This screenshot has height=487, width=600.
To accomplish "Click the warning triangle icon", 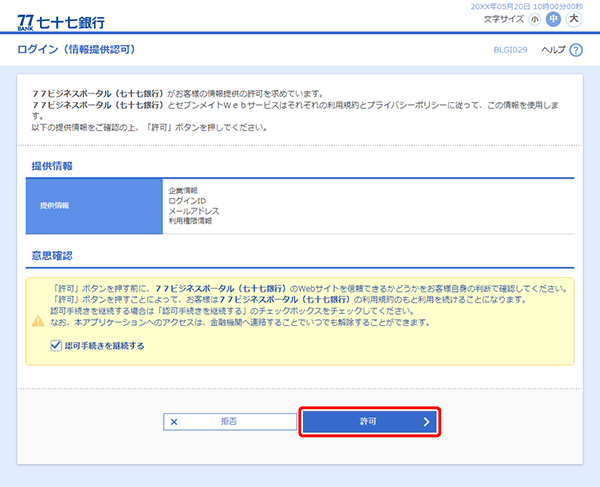I will click(x=38, y=321).
